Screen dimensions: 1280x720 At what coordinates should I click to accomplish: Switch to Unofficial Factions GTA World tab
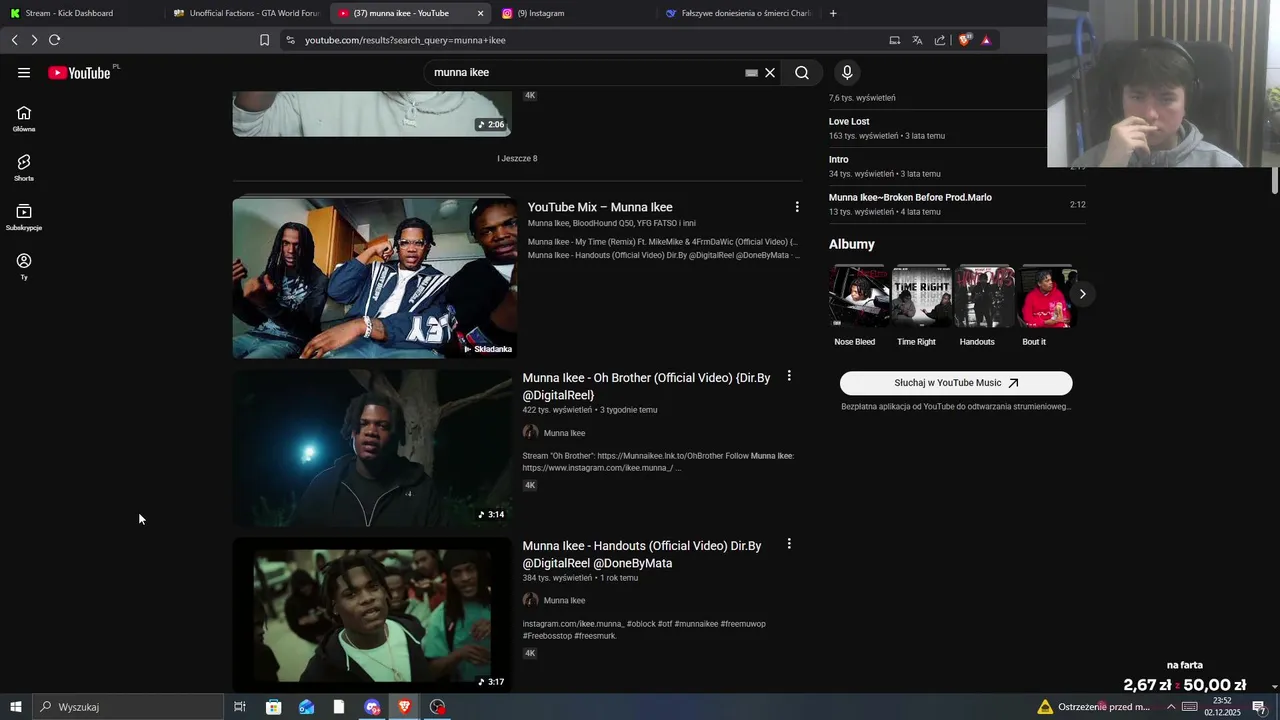click(x=247, y=13)
